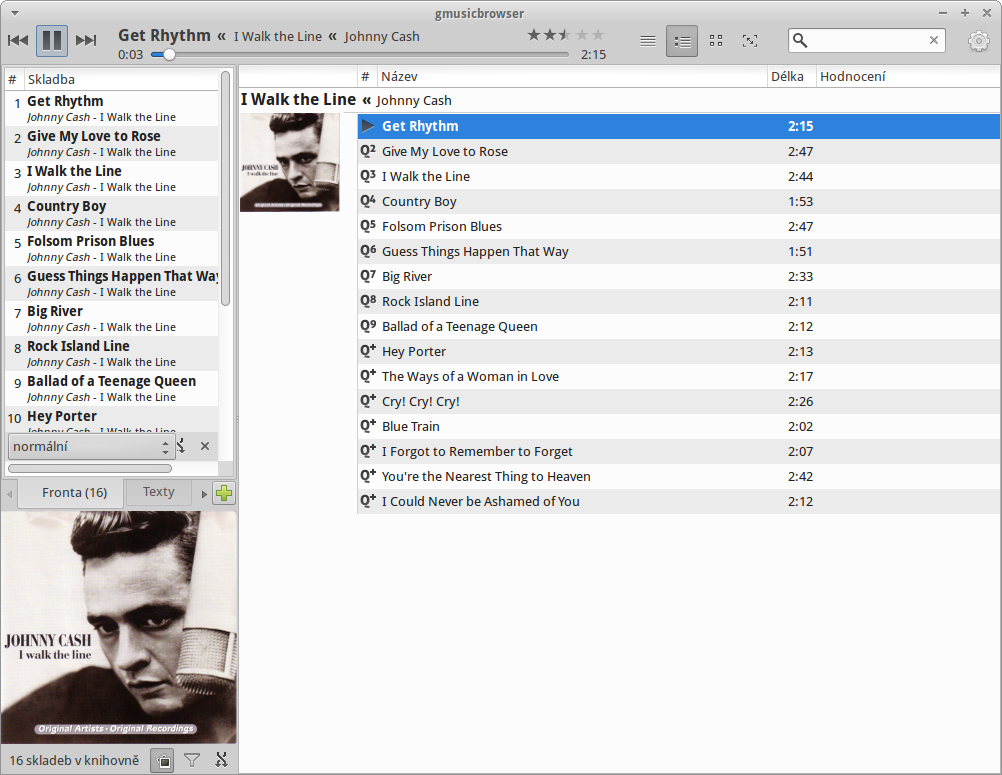The image size is (1002, 775).
Task: Toggle the detailed list layout button
Action: 682,42
